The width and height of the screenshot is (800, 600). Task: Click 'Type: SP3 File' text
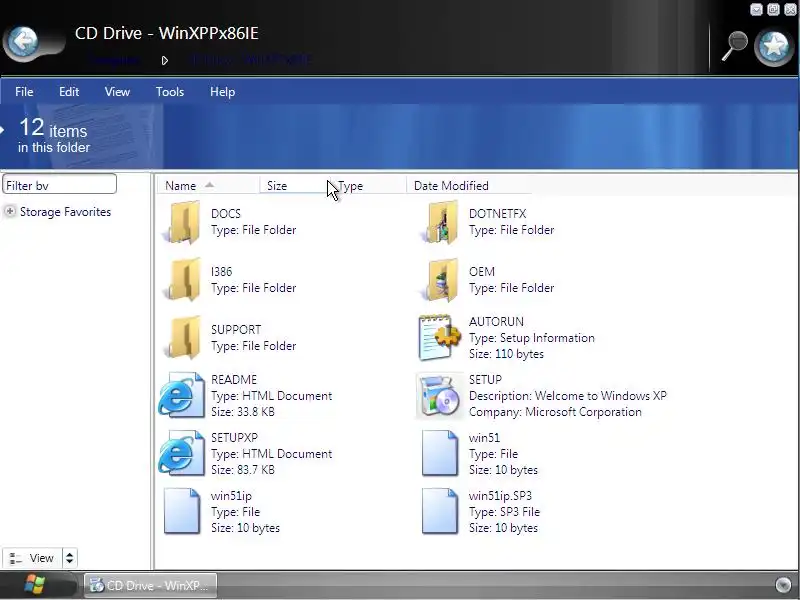pos(504,512)
